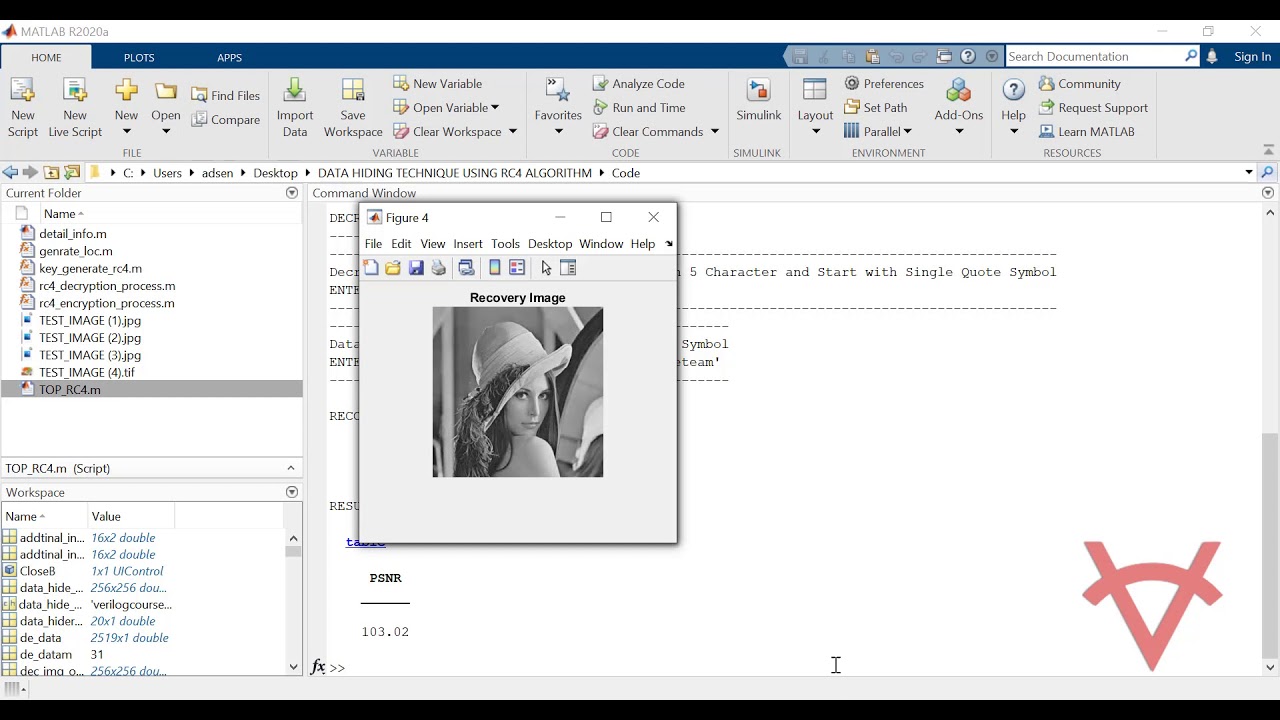Click Run and Time
The width and height of the screenshot is (1280, 720).
pyautogui.click(x=638, y=107)
